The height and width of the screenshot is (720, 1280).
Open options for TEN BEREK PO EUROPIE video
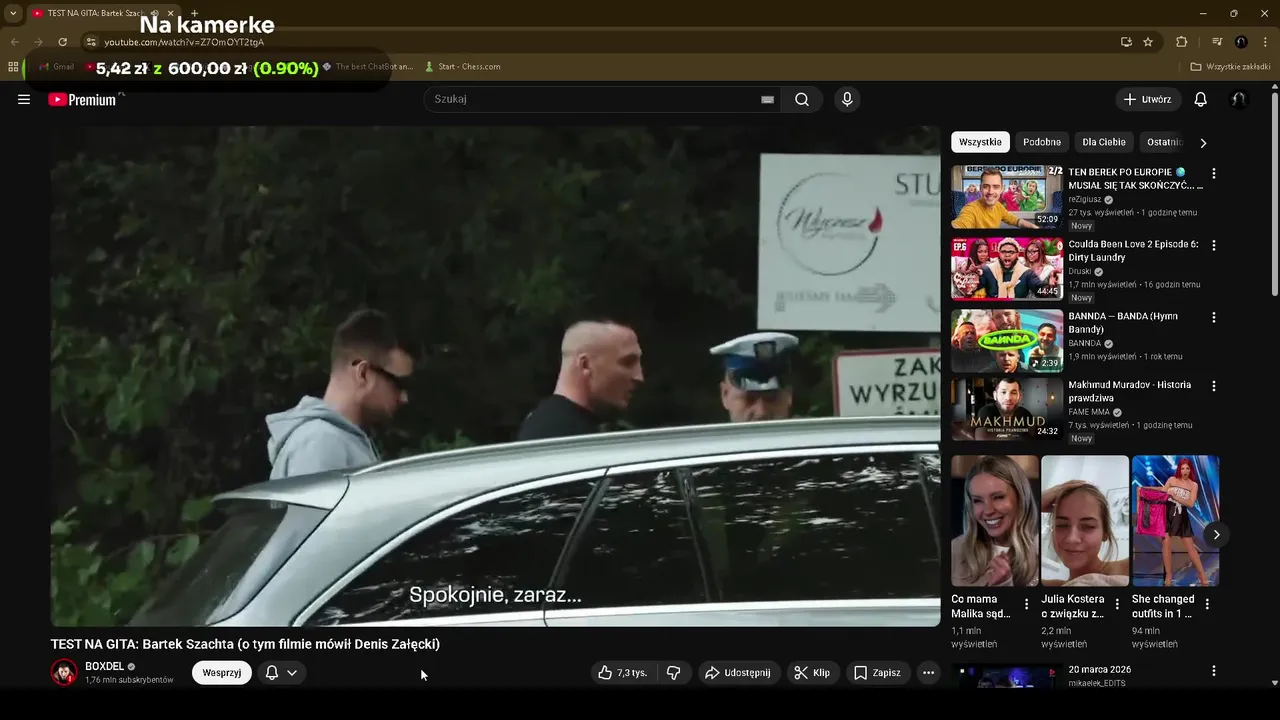1214,174
